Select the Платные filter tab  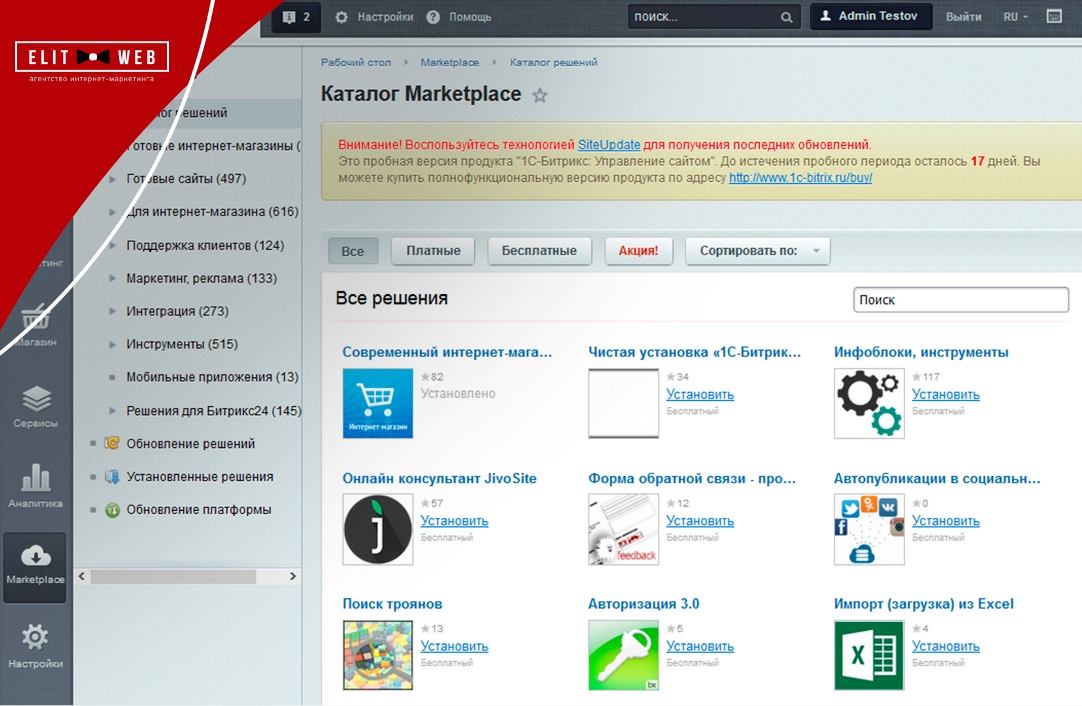[433, 251]
